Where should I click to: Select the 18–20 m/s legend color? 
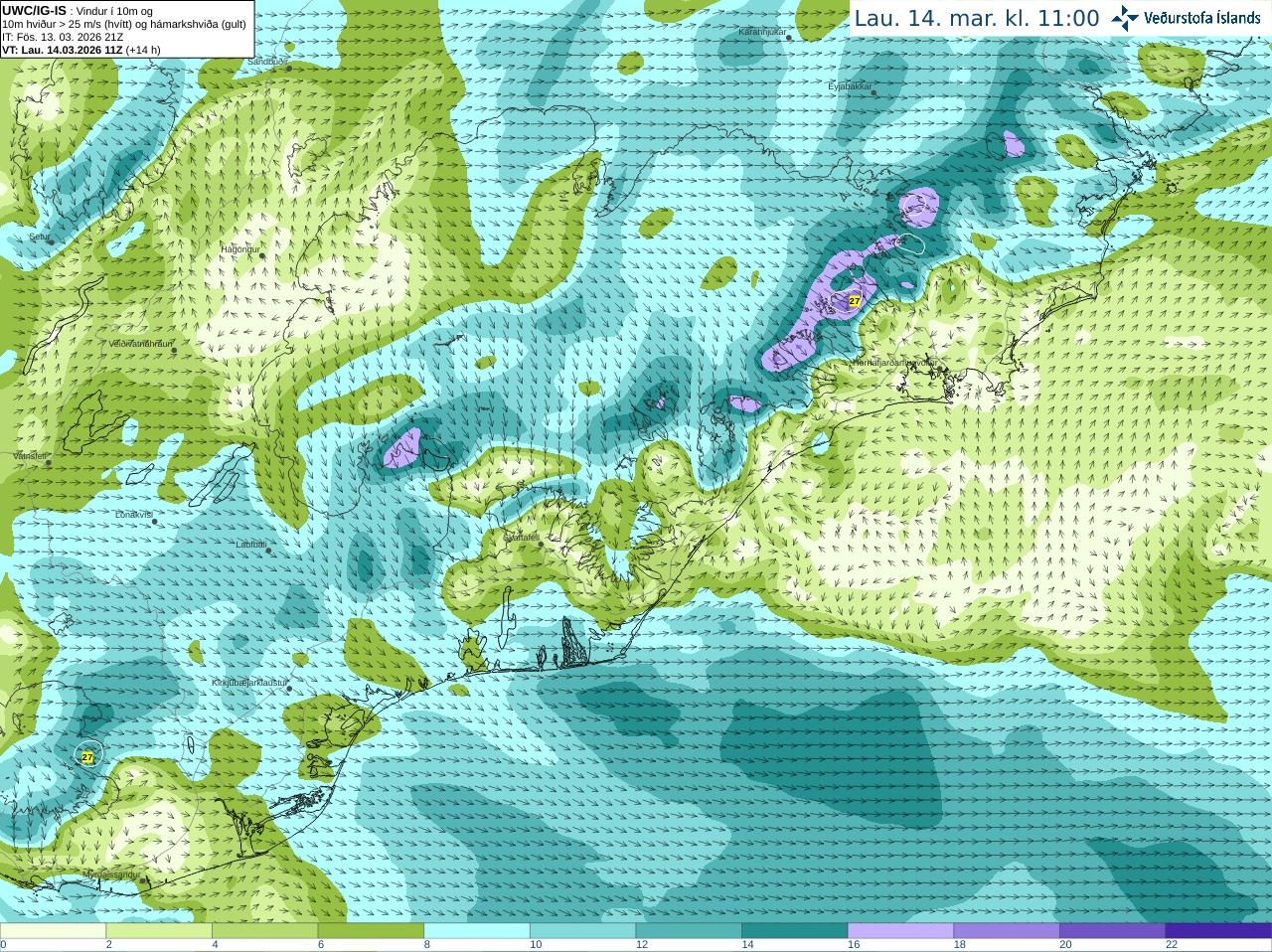coord(1007,931)
